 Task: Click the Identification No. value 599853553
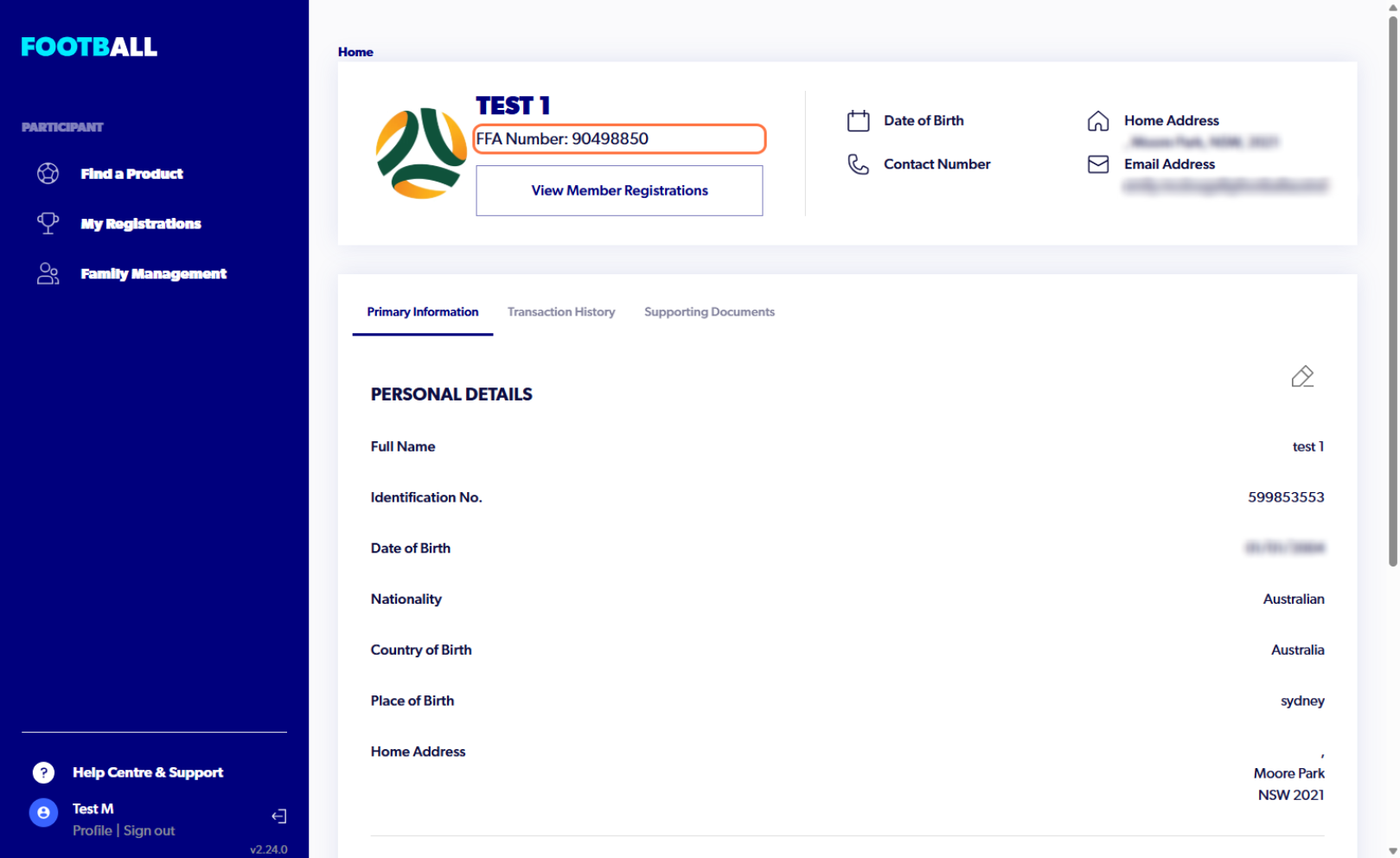coord(1286,497)
